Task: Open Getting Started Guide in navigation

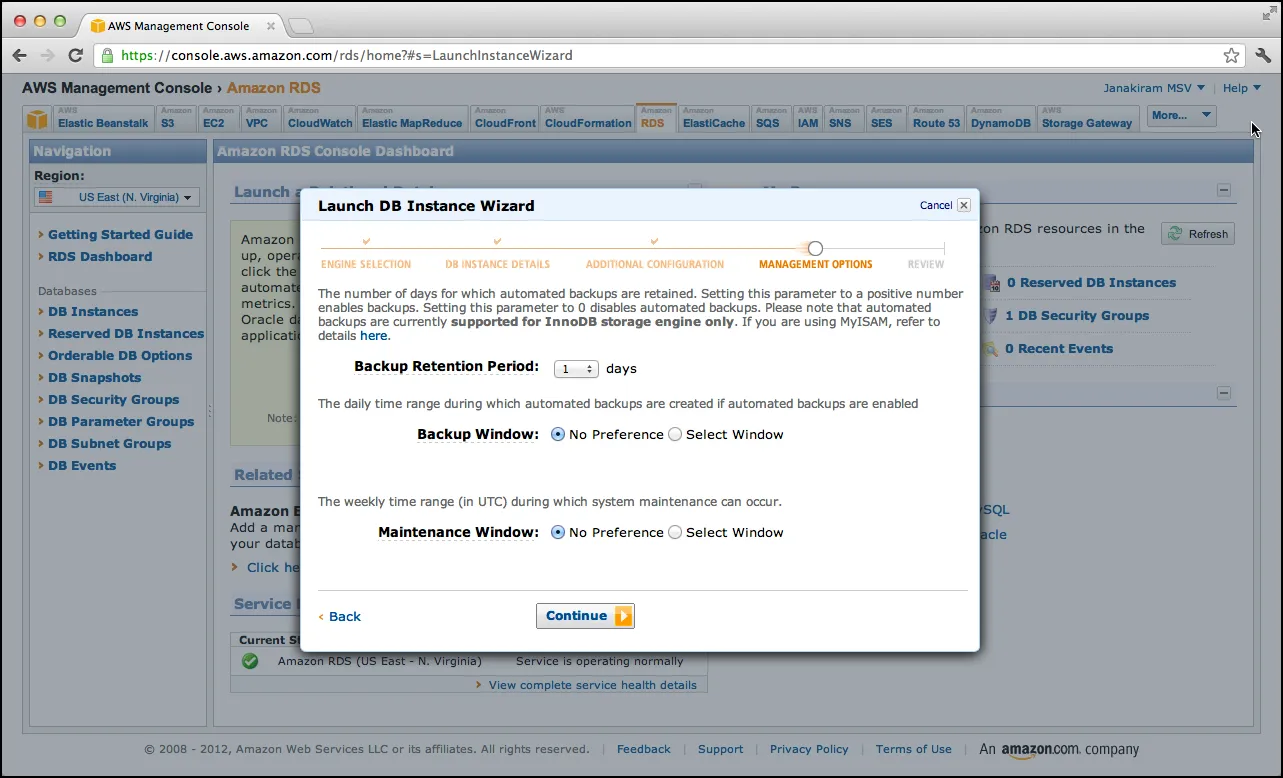Action: coord(120,235)
